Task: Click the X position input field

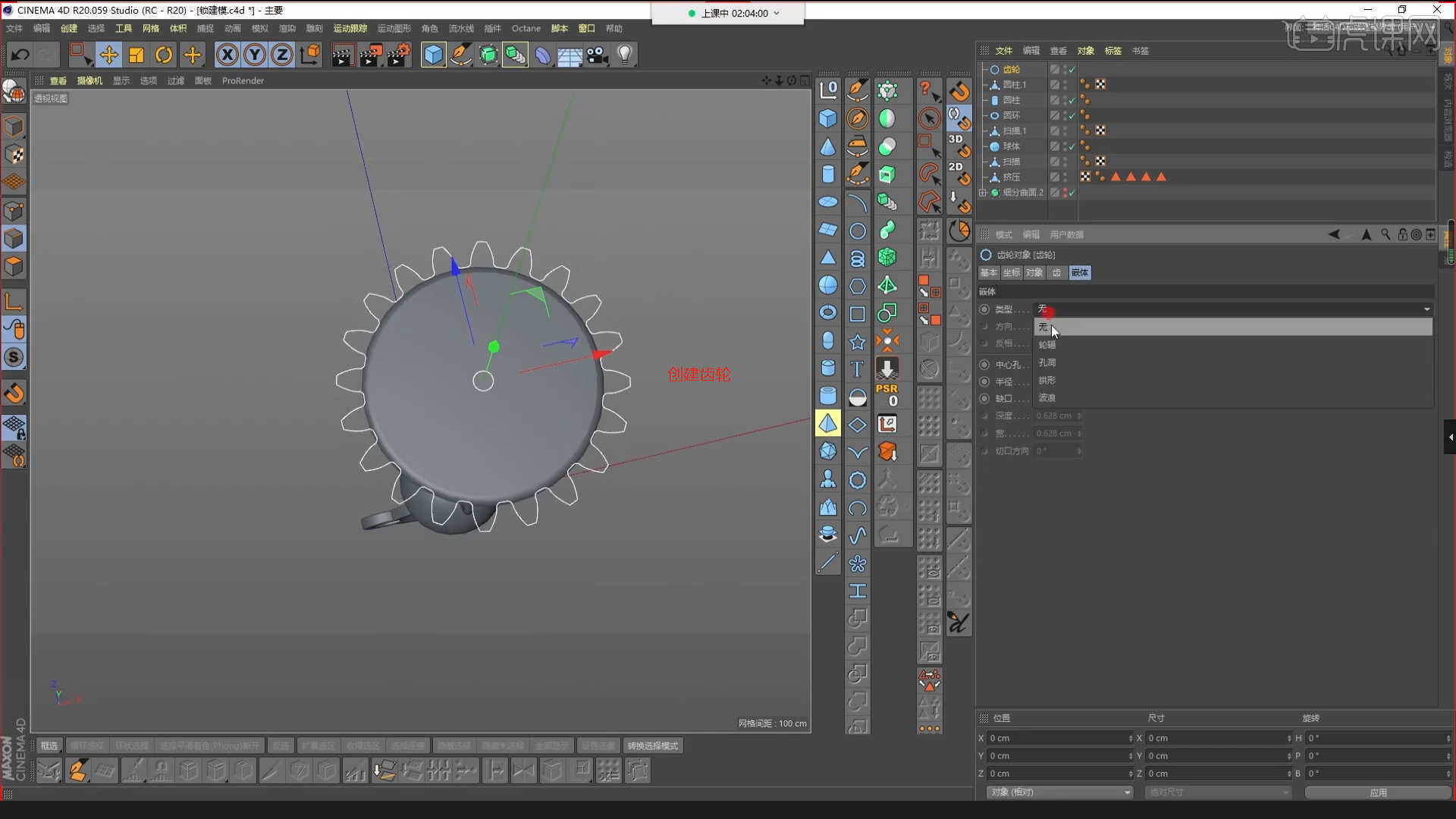Action: pos(1059,738)
